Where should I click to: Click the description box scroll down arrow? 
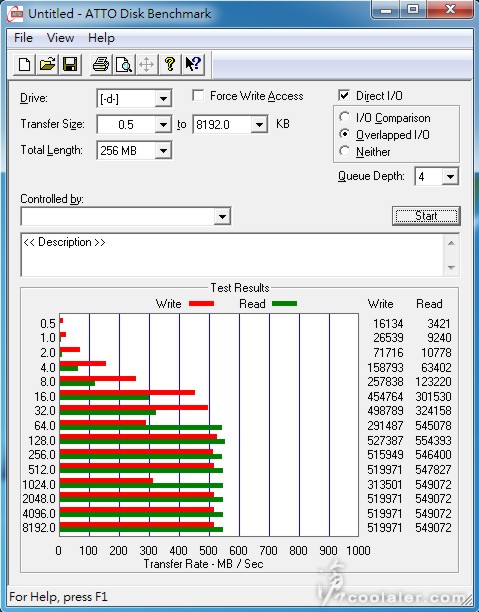(451, 267)
